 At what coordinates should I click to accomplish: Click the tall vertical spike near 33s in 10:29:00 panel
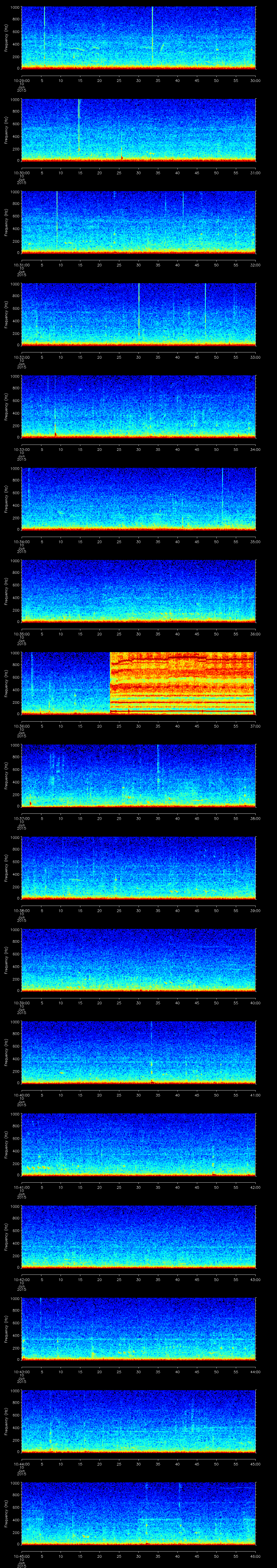tap(152, 35)
